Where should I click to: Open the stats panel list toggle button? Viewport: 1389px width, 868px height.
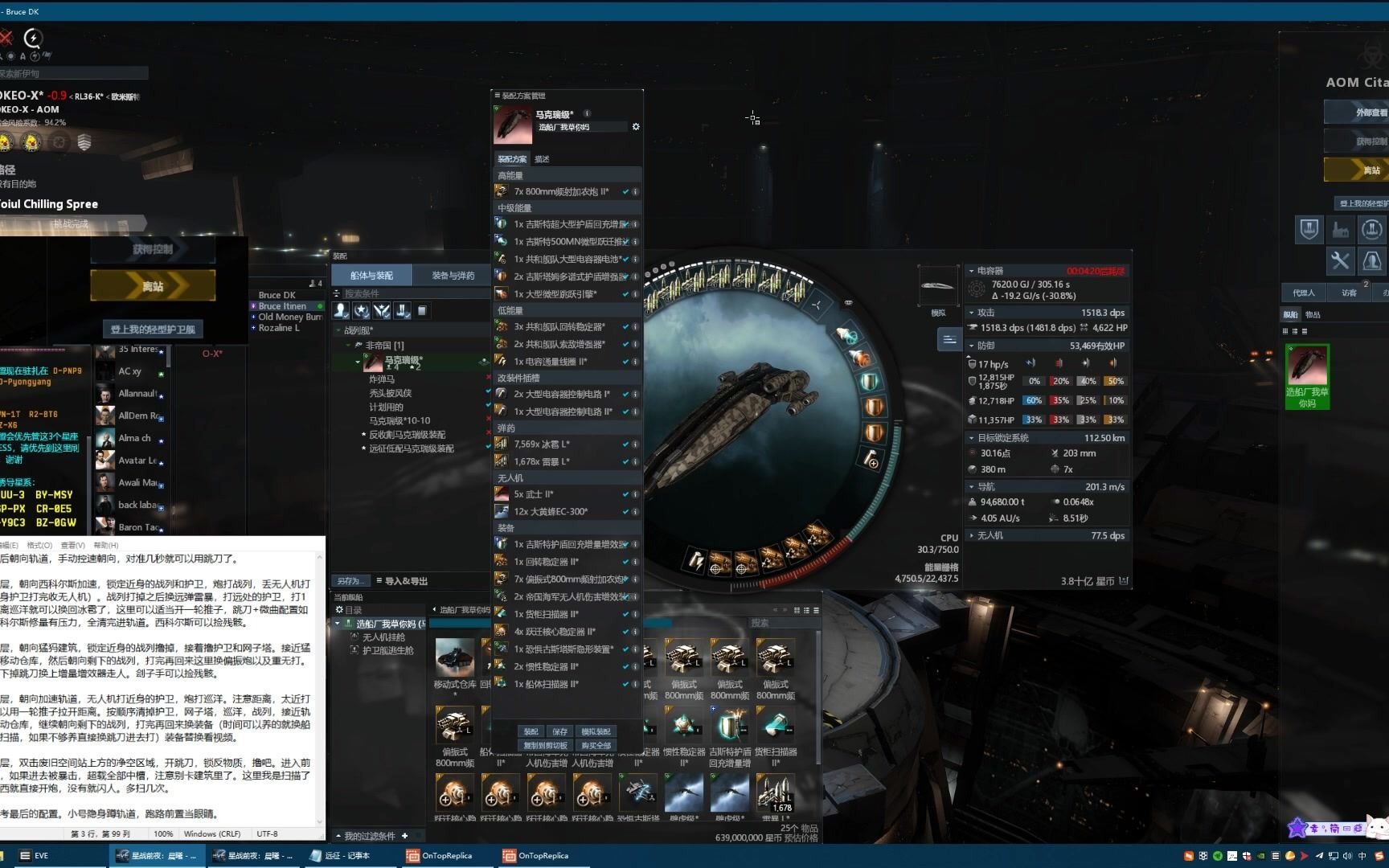949,340
